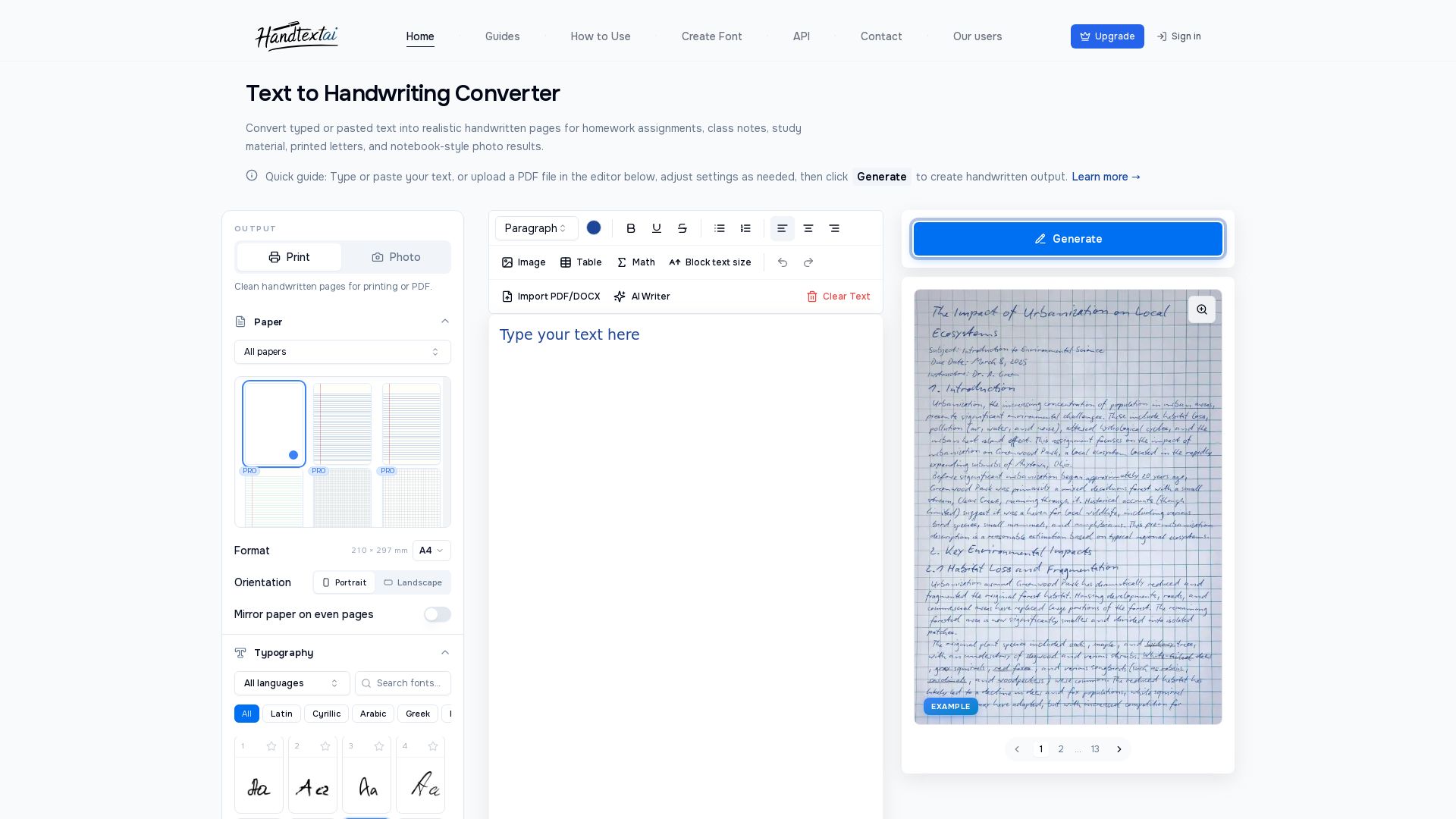Filter fonts by Greek script
Viewport: 1456px width, 819px height.
tap(418, 714)
